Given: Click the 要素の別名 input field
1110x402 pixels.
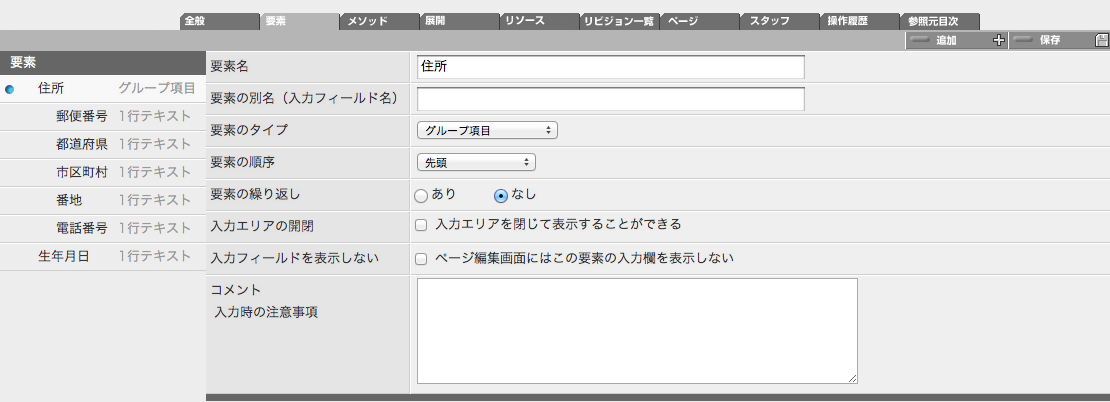Looking at the screenshot, I should [610, 99].
